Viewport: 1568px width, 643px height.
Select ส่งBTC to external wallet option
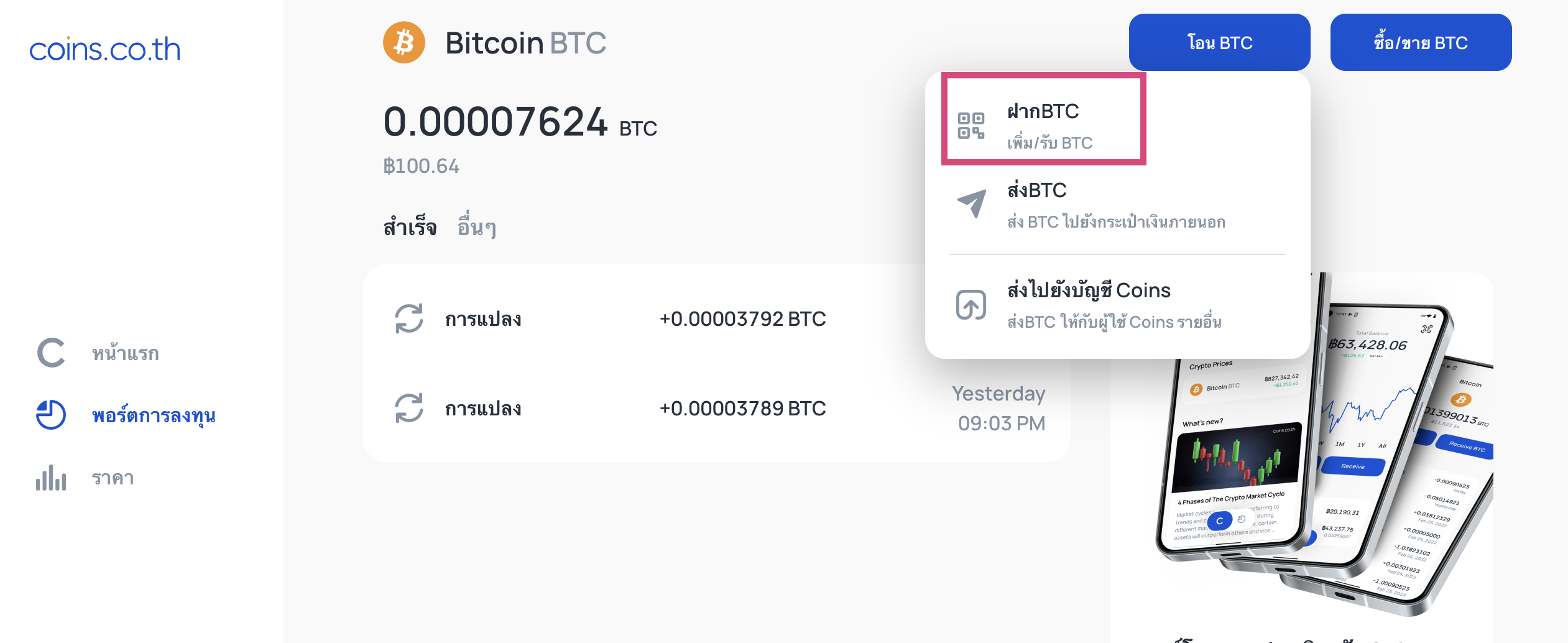pos(1117,205)
